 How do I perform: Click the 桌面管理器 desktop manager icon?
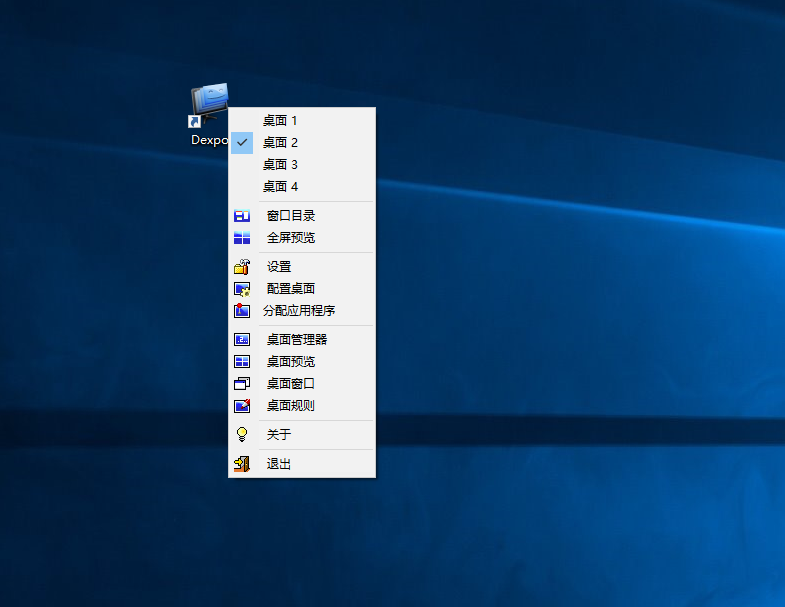coord(242,340)
